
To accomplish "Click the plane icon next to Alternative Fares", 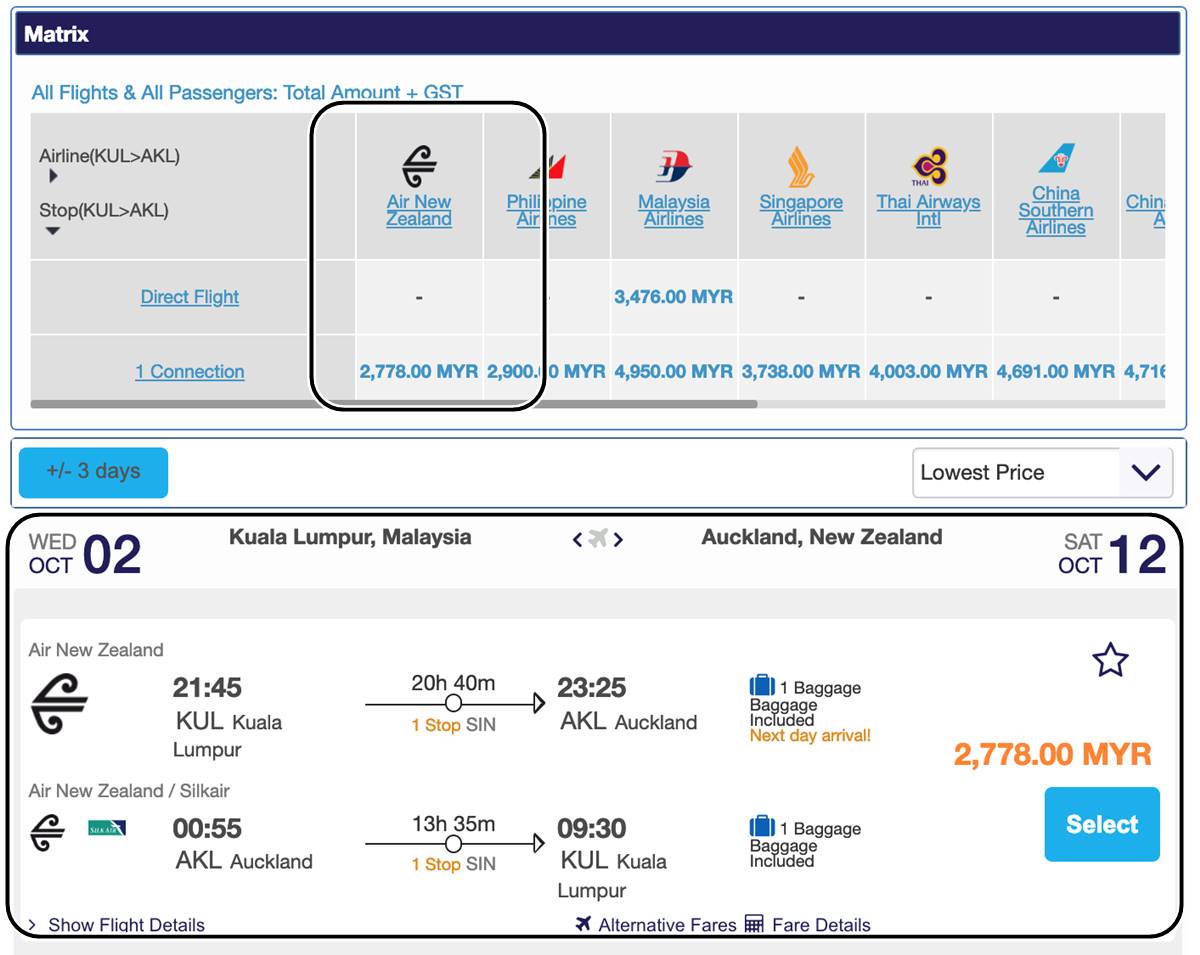I will click(x=584, y=924).
